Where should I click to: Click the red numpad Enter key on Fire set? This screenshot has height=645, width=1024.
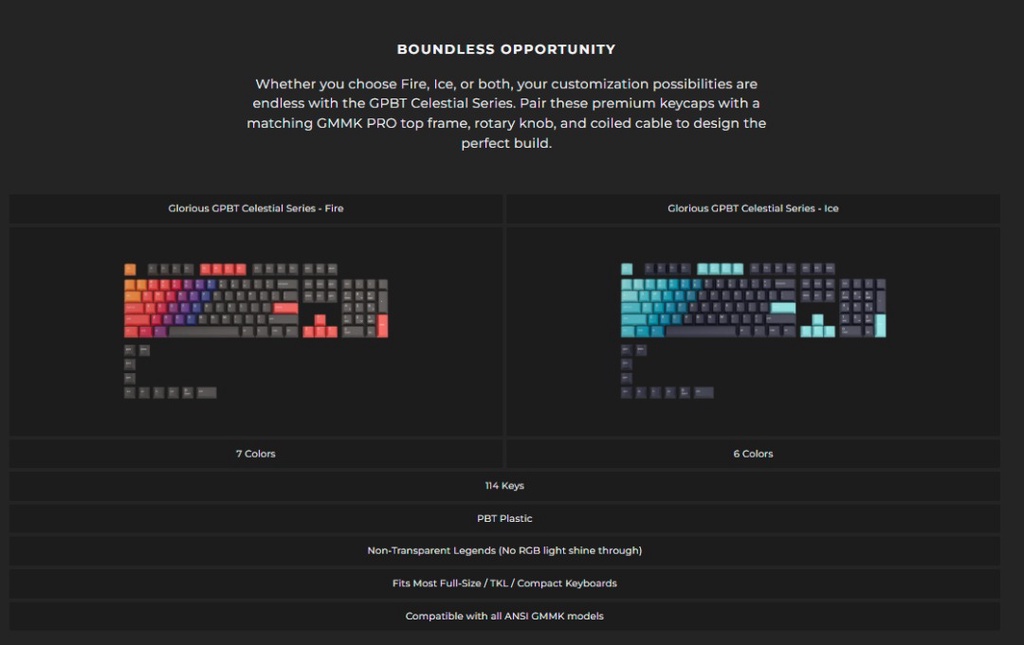tap(383, 326)
